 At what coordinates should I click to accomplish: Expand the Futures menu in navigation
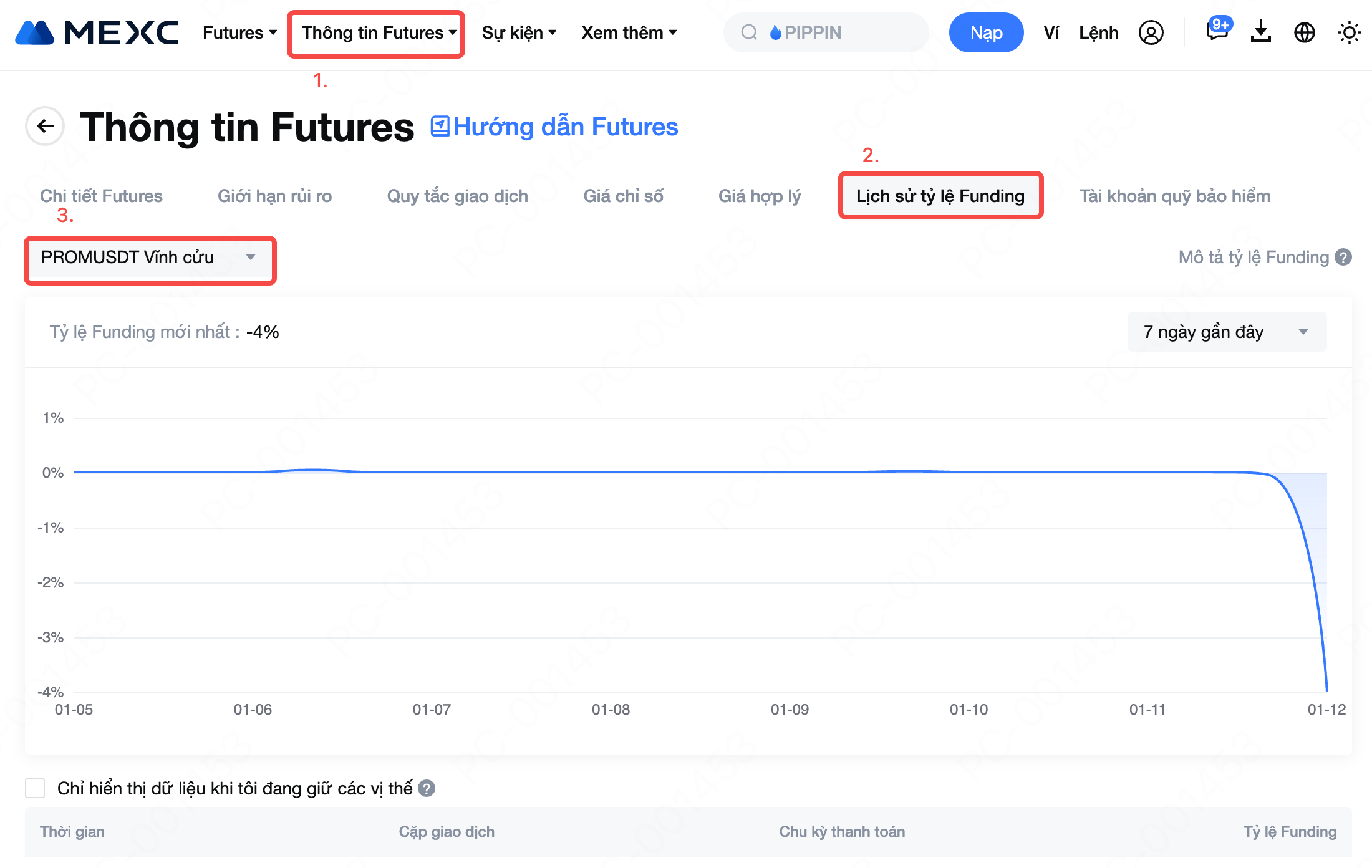pos(239,32)
